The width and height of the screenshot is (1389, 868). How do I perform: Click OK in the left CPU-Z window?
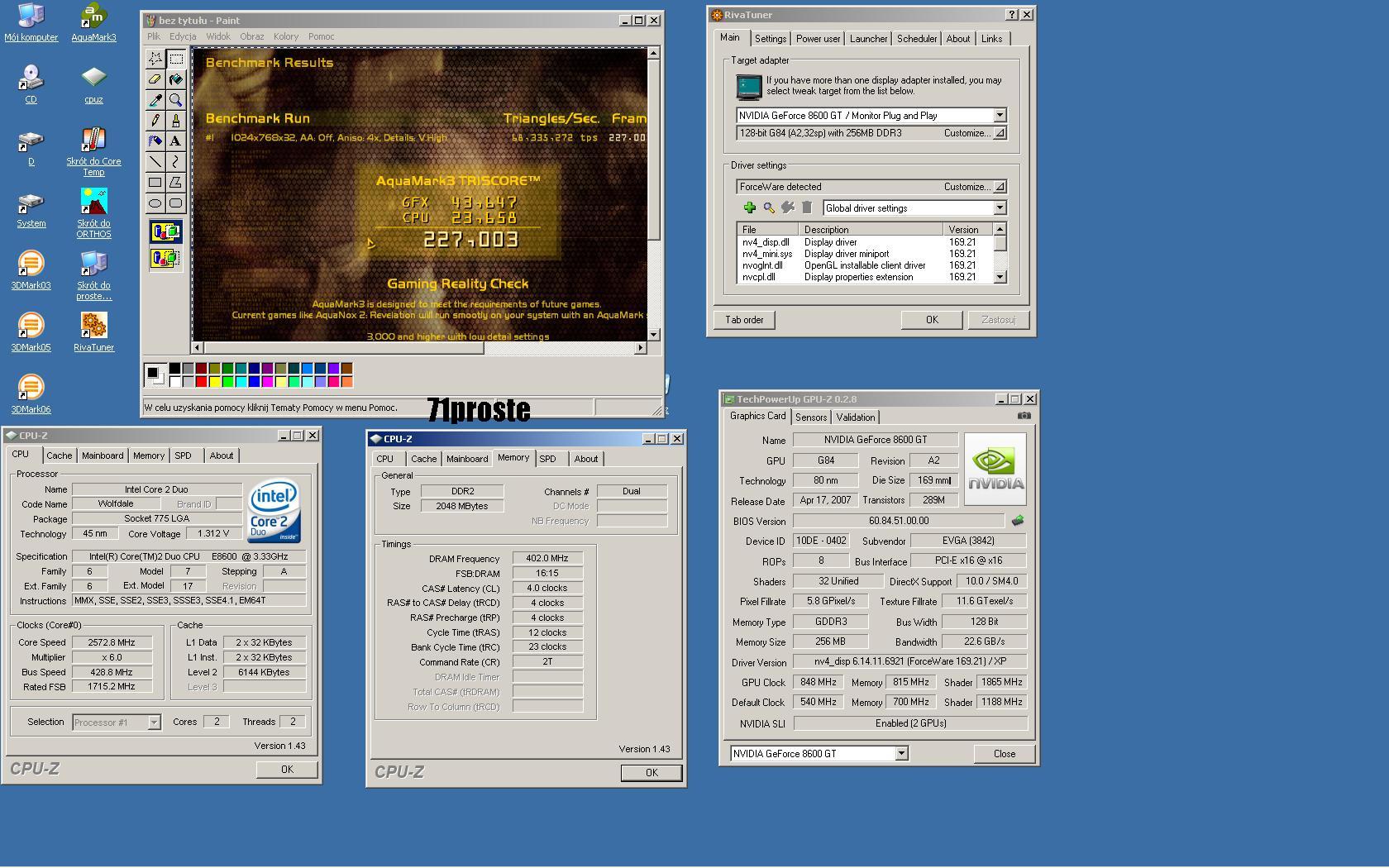pyautogui.click(x=287, y=769)
